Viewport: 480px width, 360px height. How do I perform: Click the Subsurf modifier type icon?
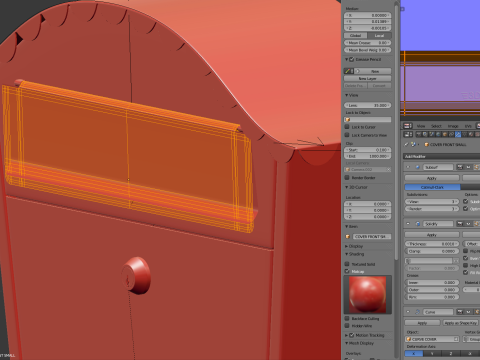coord(418,167)
